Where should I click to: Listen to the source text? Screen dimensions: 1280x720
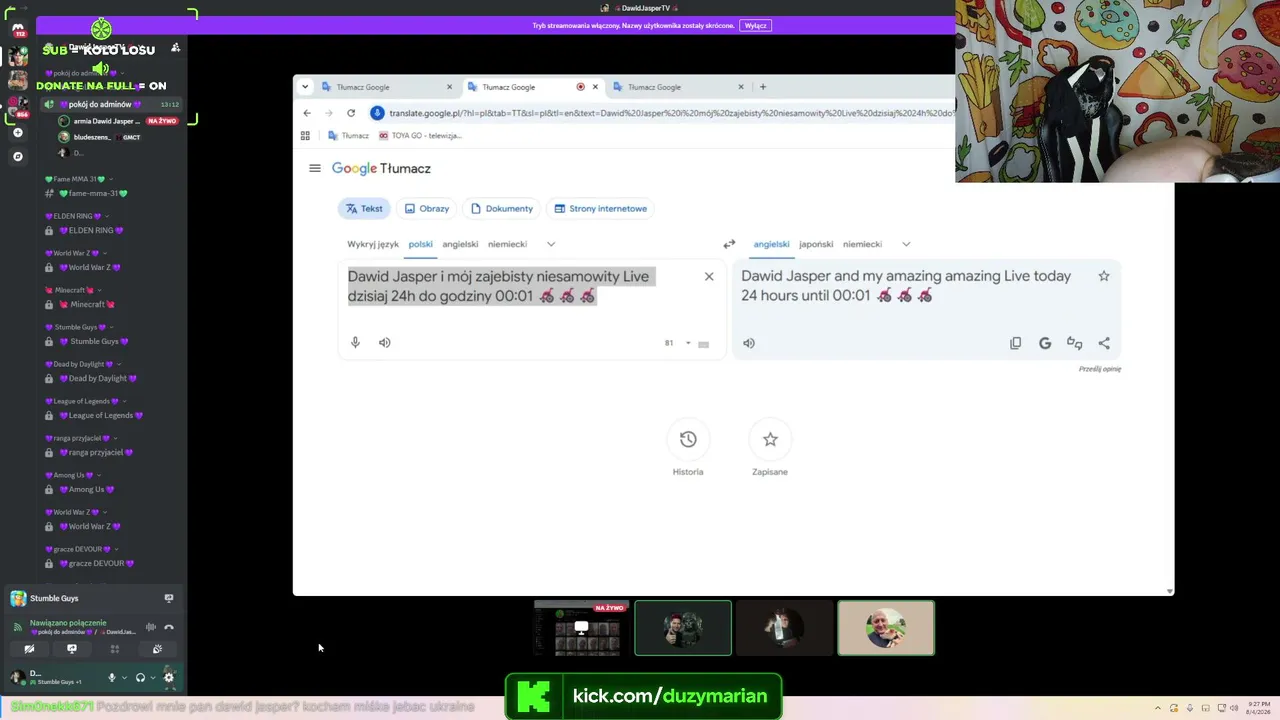[385, 343]
